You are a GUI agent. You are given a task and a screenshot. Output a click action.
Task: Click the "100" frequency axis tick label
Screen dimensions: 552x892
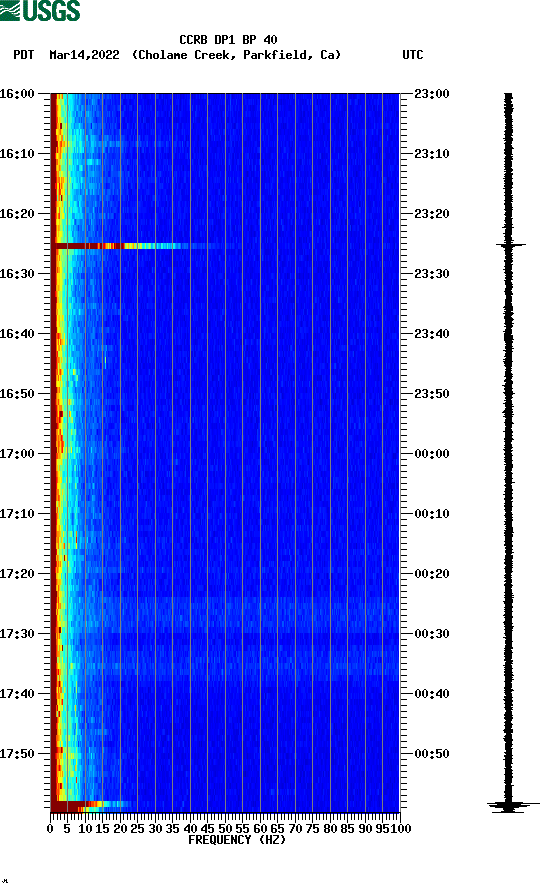pyautogui.click(x=401, y=829)
